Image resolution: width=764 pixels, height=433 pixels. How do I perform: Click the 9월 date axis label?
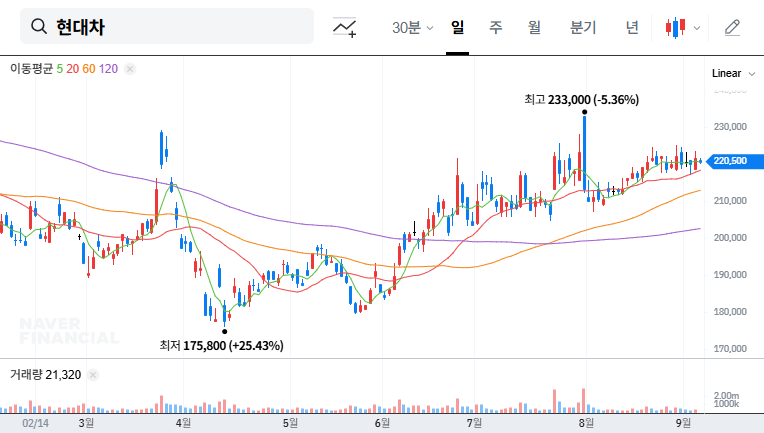click(683, 423)
